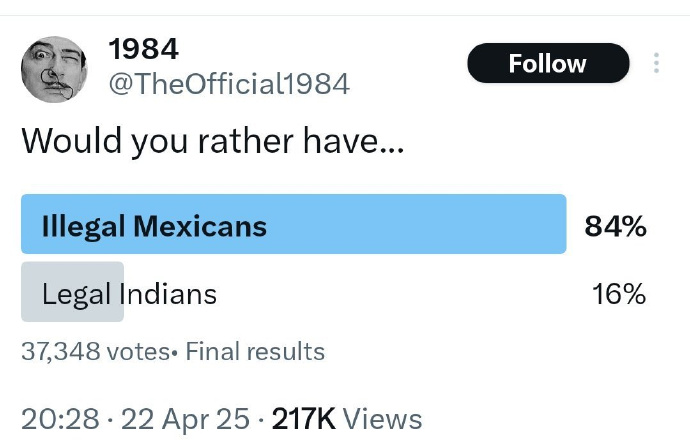This screenshot has height=448, width=690.
Task: Open the three-dot more options menu
Action: 656,63
